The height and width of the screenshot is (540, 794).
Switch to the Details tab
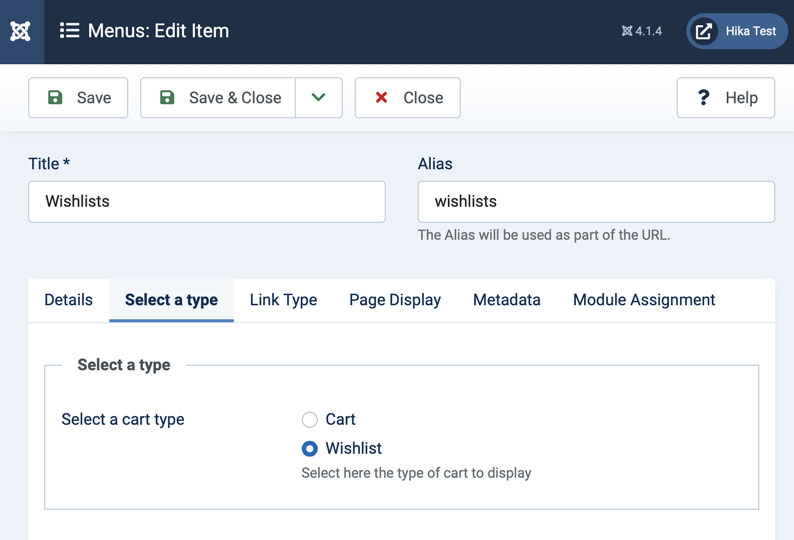pyautogui.click(x=69, y=300)
